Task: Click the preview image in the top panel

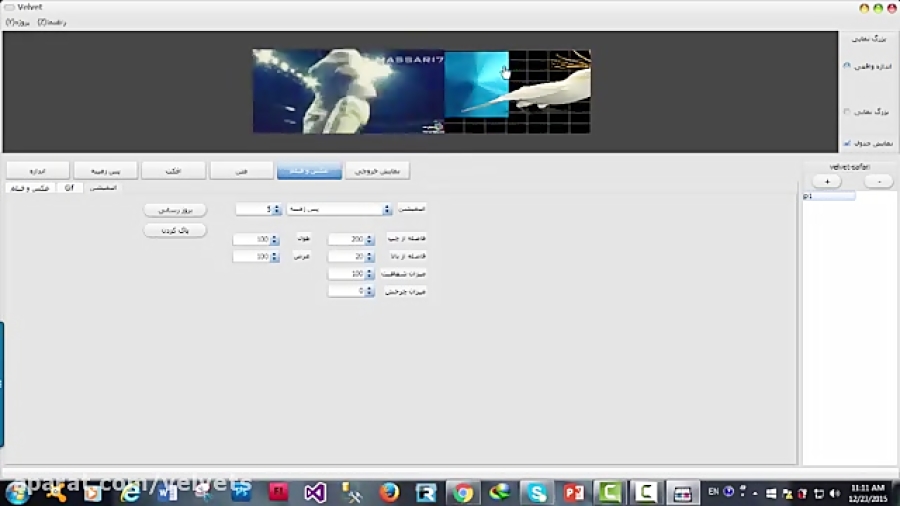Action: pyautogui.click(x=421, y=91)
